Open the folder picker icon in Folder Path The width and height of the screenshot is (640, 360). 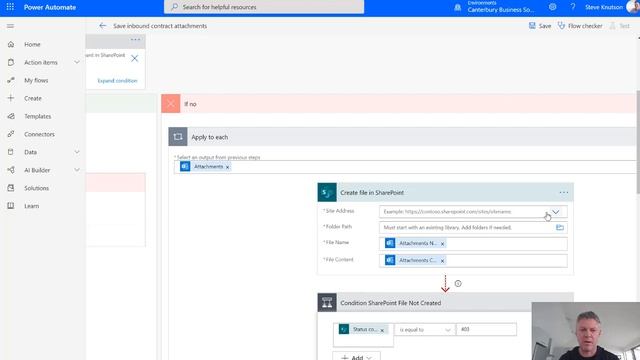560,227
